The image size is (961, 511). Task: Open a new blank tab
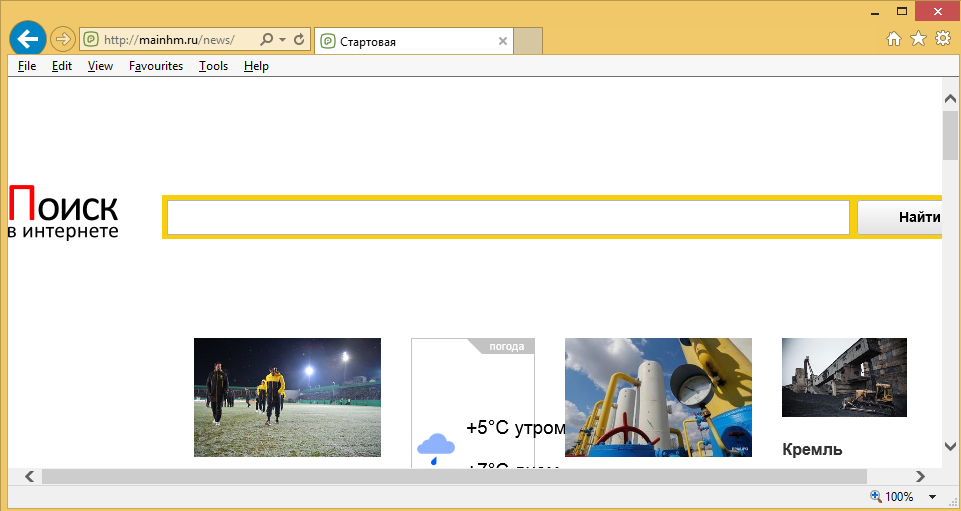(528, 41)
